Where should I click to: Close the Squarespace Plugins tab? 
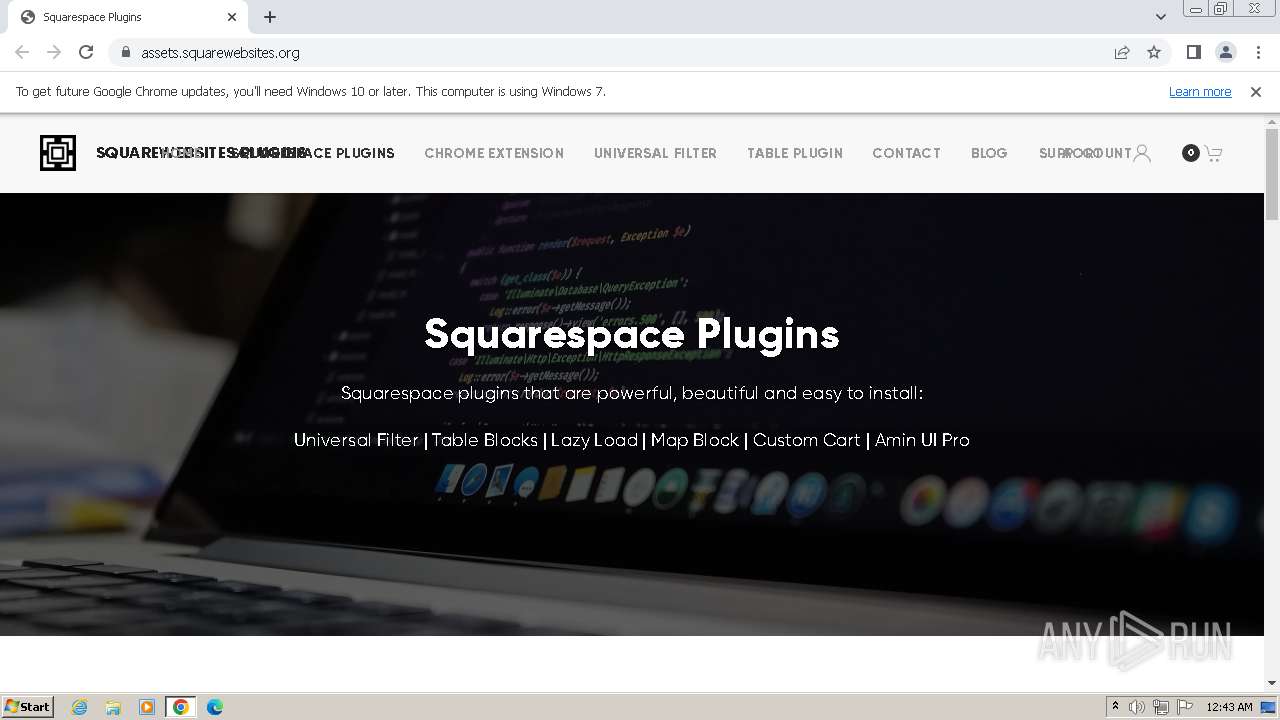(x=232, y=17)
